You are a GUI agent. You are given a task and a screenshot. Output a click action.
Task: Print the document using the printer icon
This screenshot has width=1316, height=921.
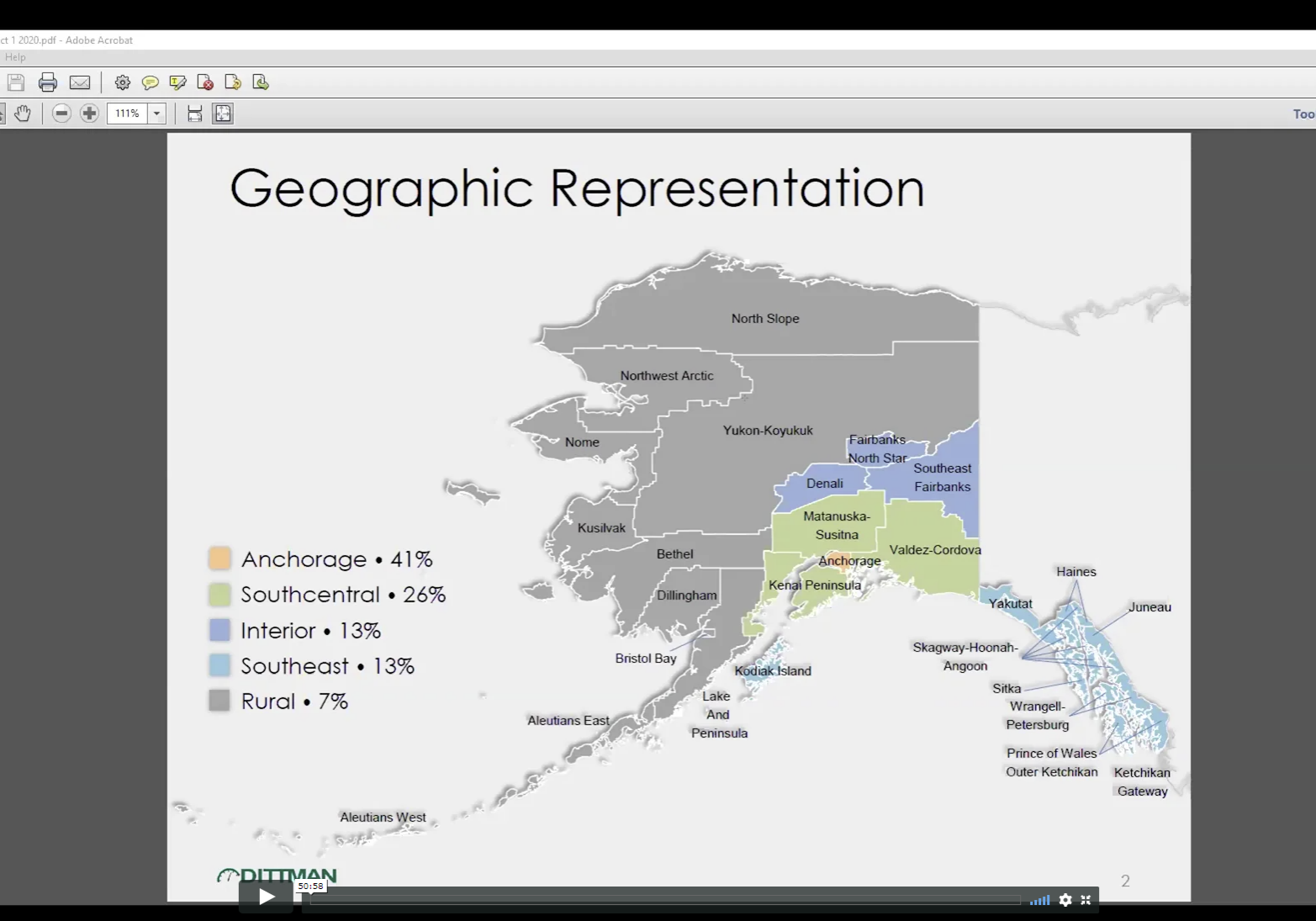click(48, 82)
